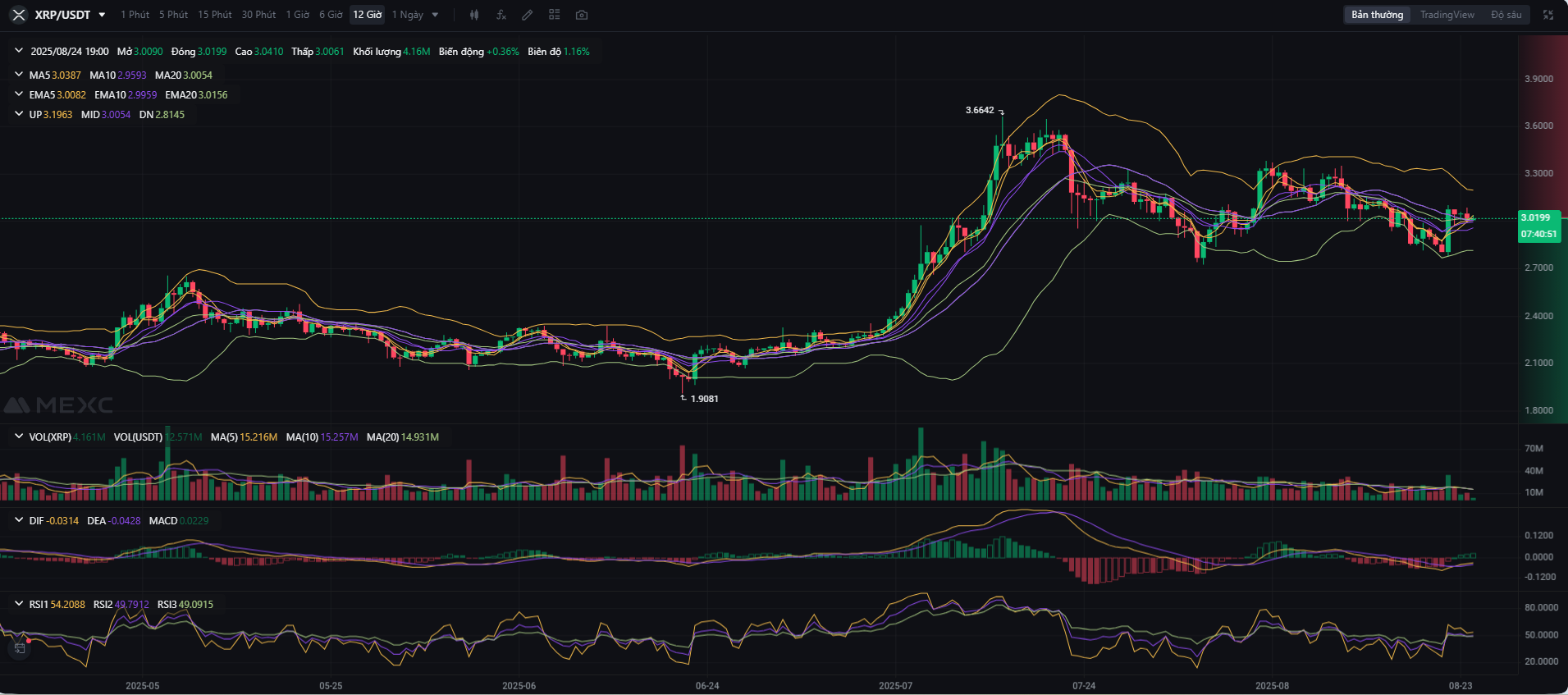Collapse the EMA5 EMA10 EMA20 indicator row
The height and width of the screenshot is (695, 1568).
(19, 94)
